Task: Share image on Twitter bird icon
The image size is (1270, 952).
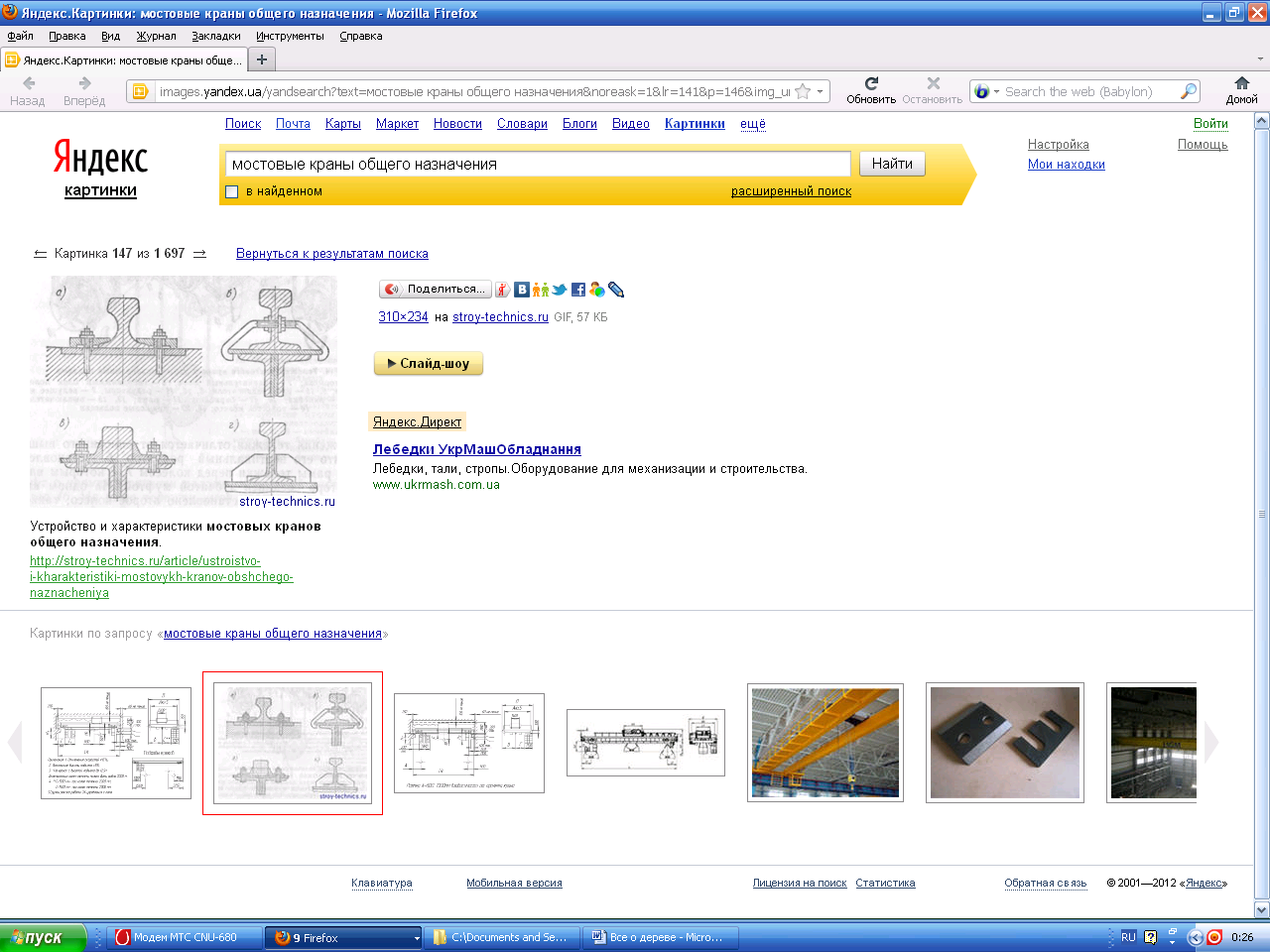Action: [x=560, y=290]
